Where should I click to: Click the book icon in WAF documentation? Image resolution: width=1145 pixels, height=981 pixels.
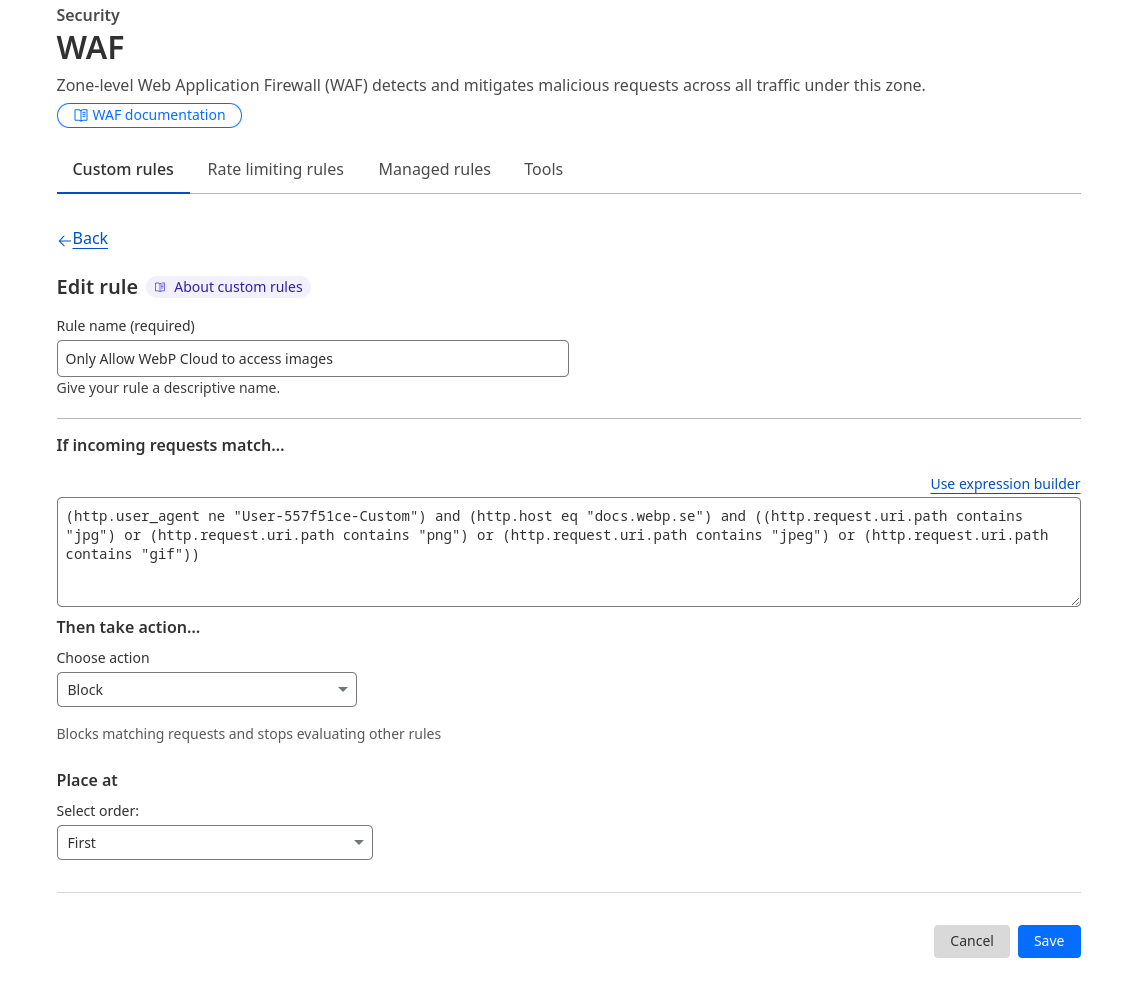[x=81, y=115]
